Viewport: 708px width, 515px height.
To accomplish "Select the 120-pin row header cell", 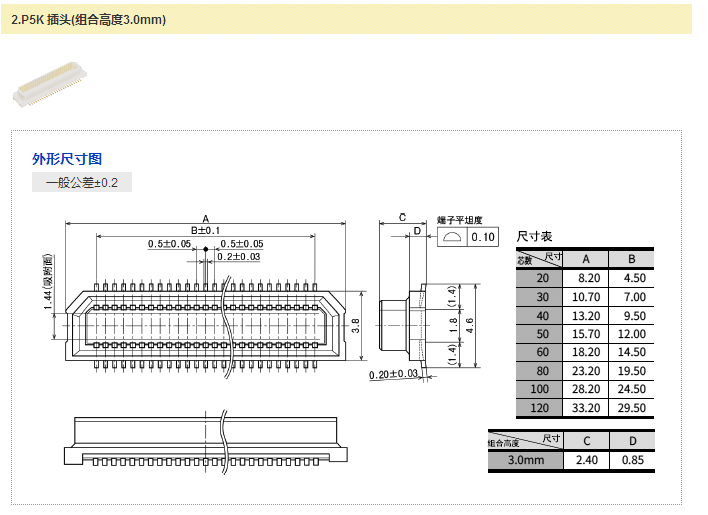I will [541, 407].
